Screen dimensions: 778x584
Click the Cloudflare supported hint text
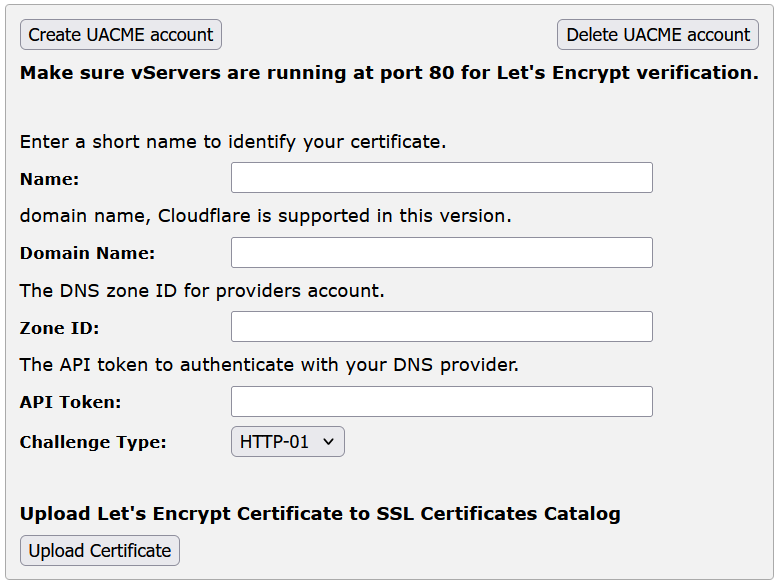coord(265,216)
